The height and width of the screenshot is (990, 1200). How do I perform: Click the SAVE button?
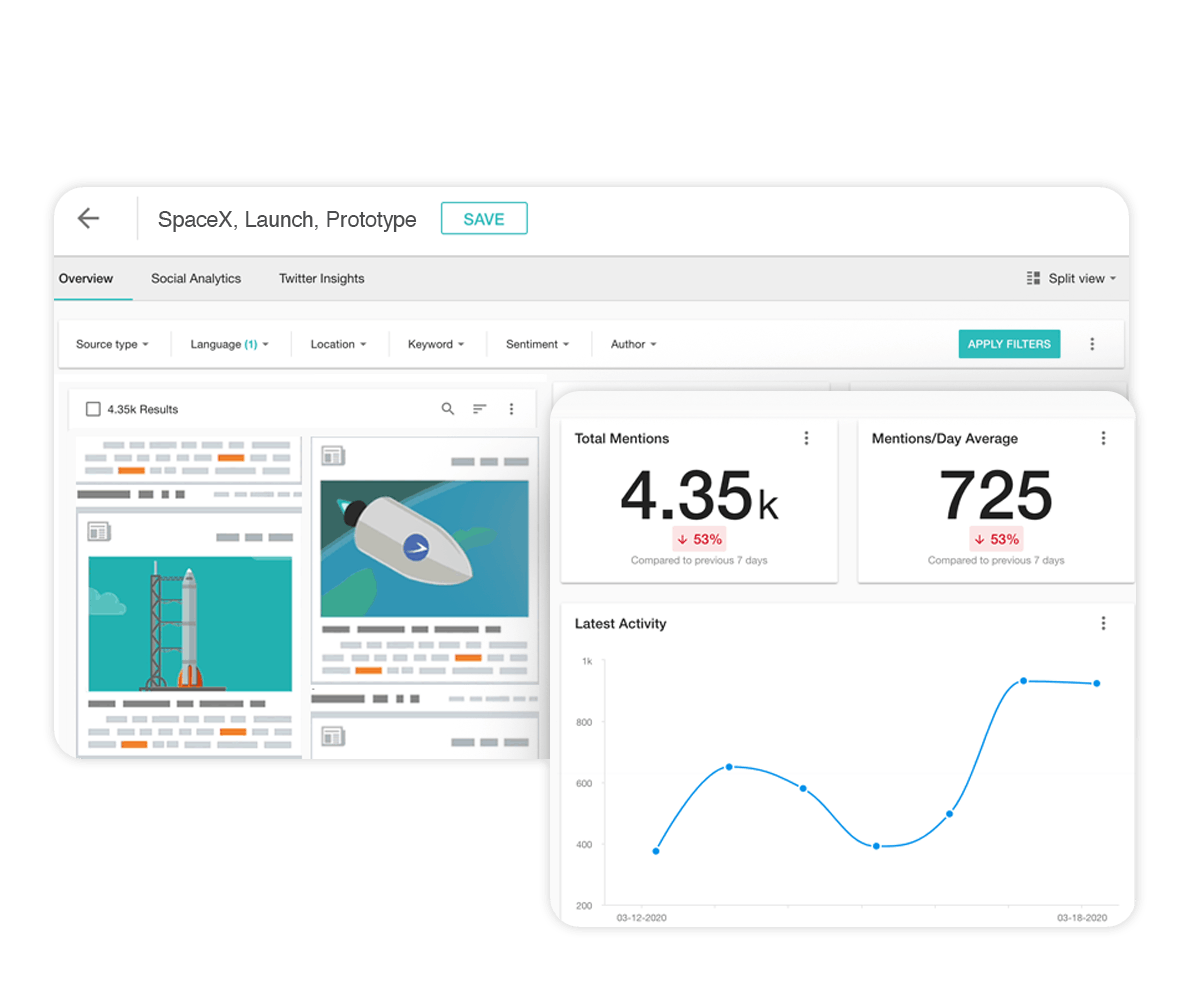(x=484, y=218)
